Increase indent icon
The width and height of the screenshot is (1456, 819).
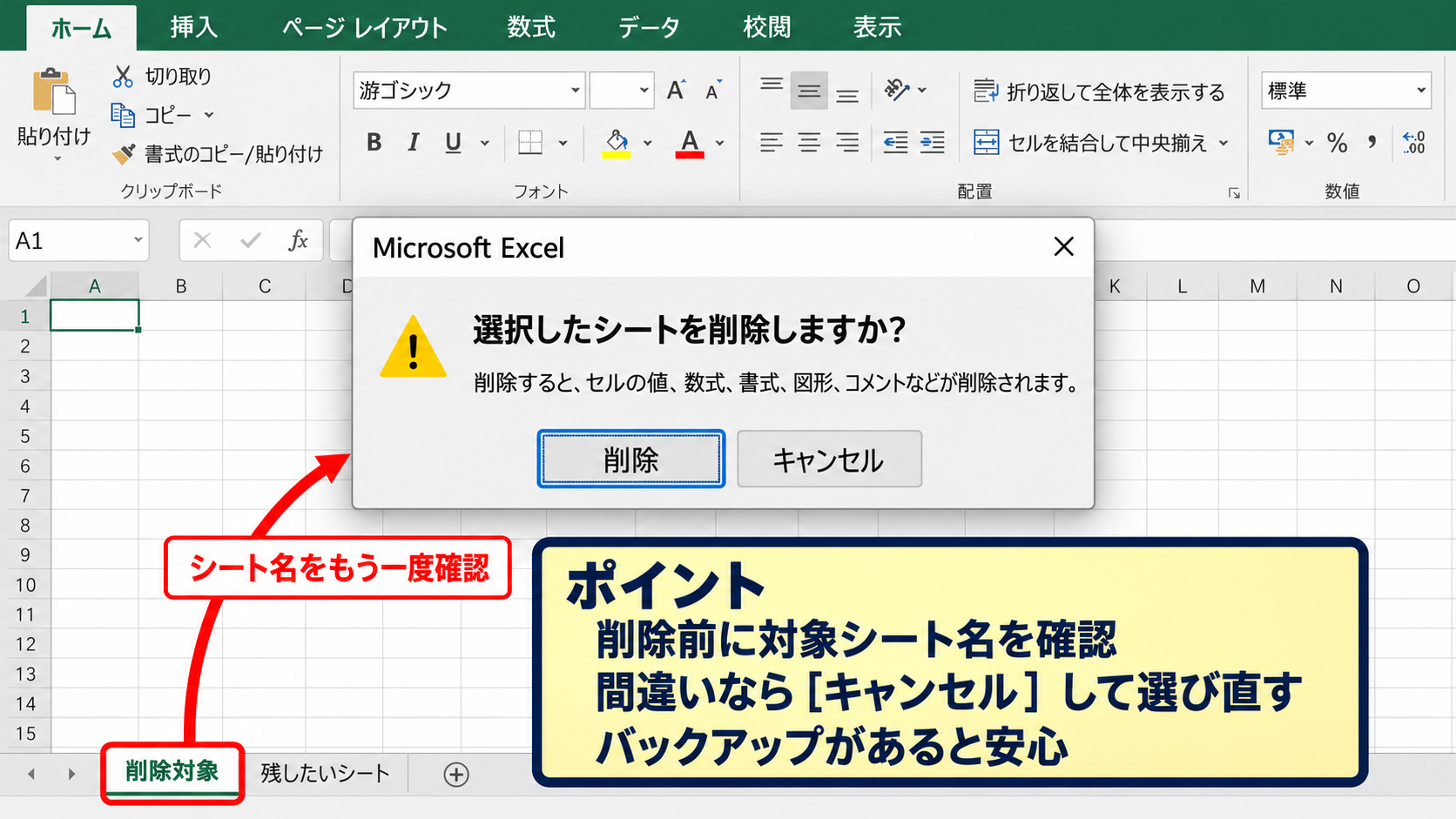click(x=932, y=142)
